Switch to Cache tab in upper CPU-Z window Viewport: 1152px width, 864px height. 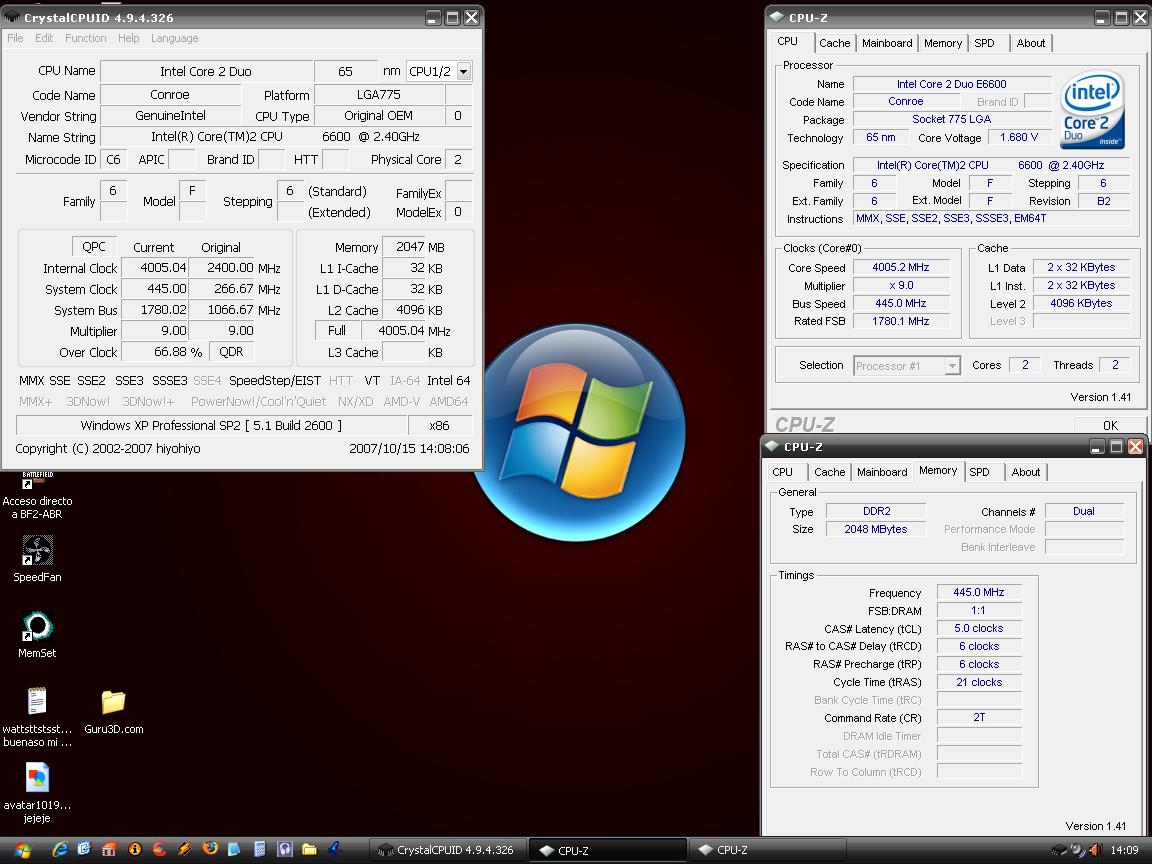[x=835, y=43]
